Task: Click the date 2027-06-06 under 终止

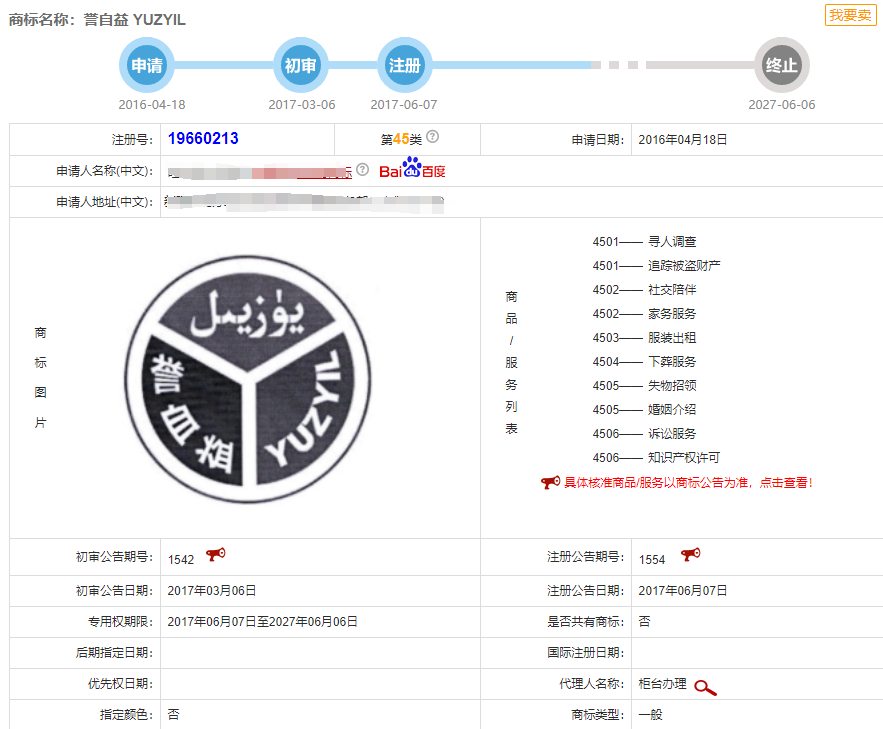Action: tap(782, 105)
